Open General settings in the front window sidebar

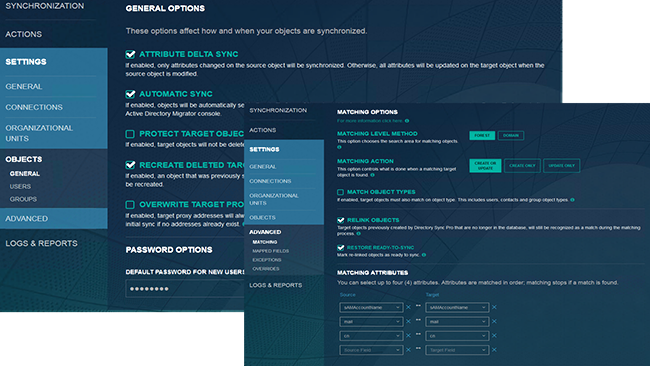(263, 167)
